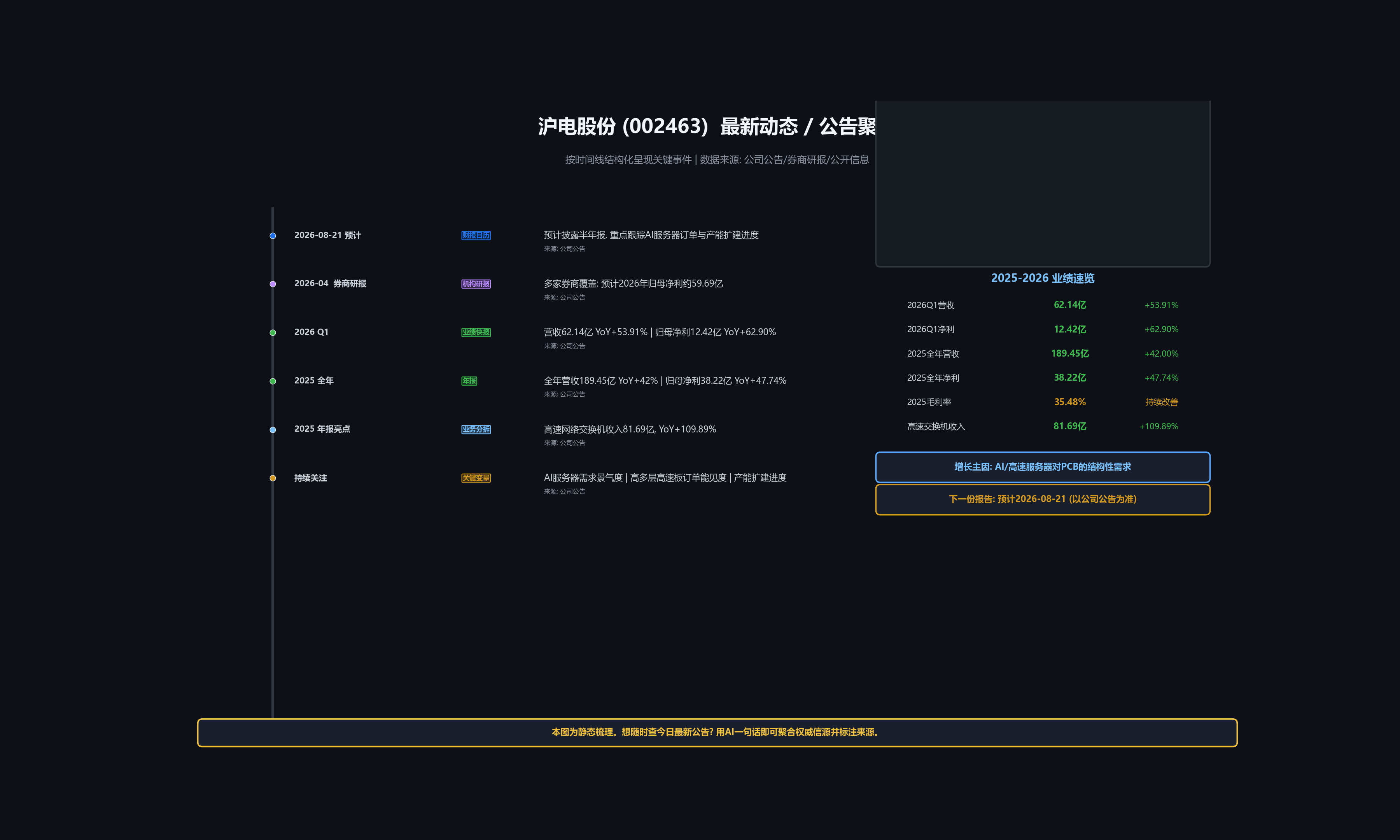Select the 机构研报 tag
The height and width of the screenshot is (840, 1400).
476,283
